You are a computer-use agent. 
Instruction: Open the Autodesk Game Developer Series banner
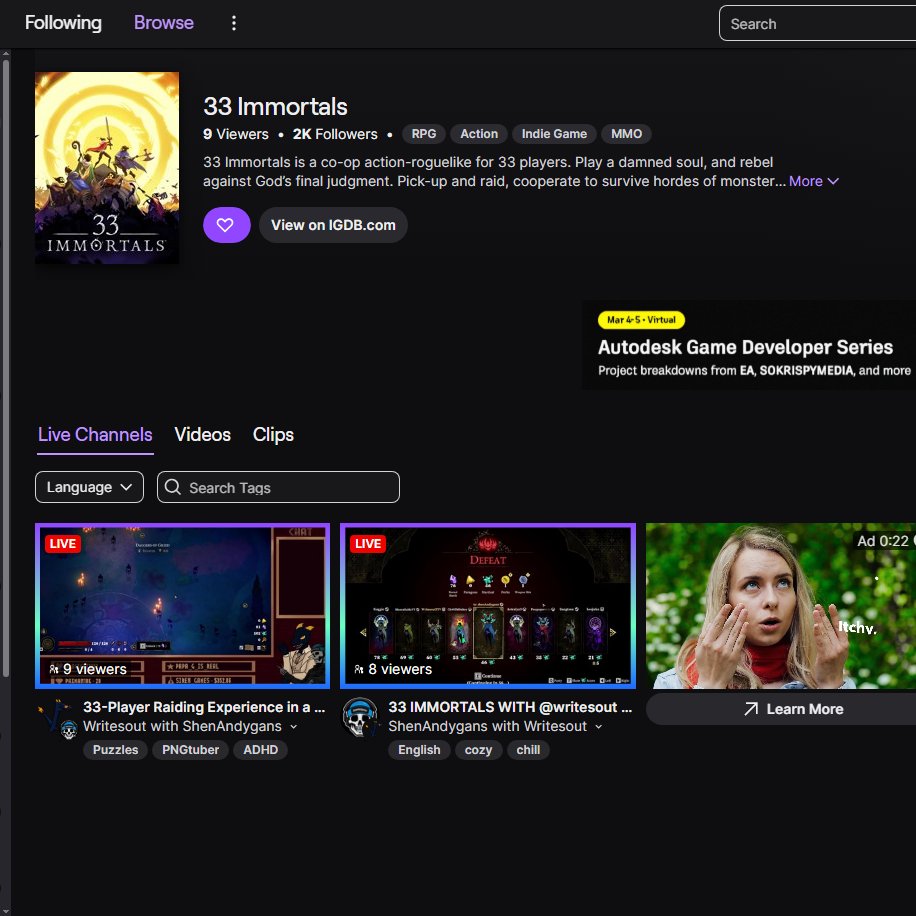pyautogui.click(x=750, y=345)
